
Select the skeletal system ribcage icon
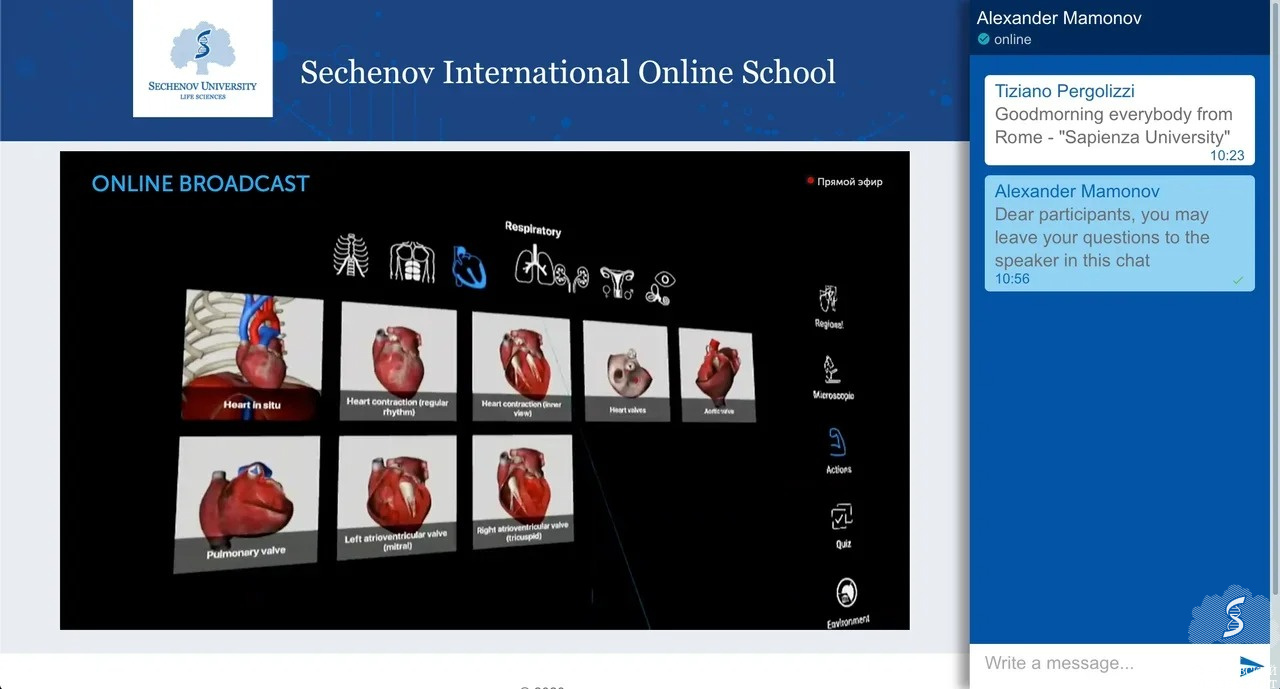click(x=350, y=256)
